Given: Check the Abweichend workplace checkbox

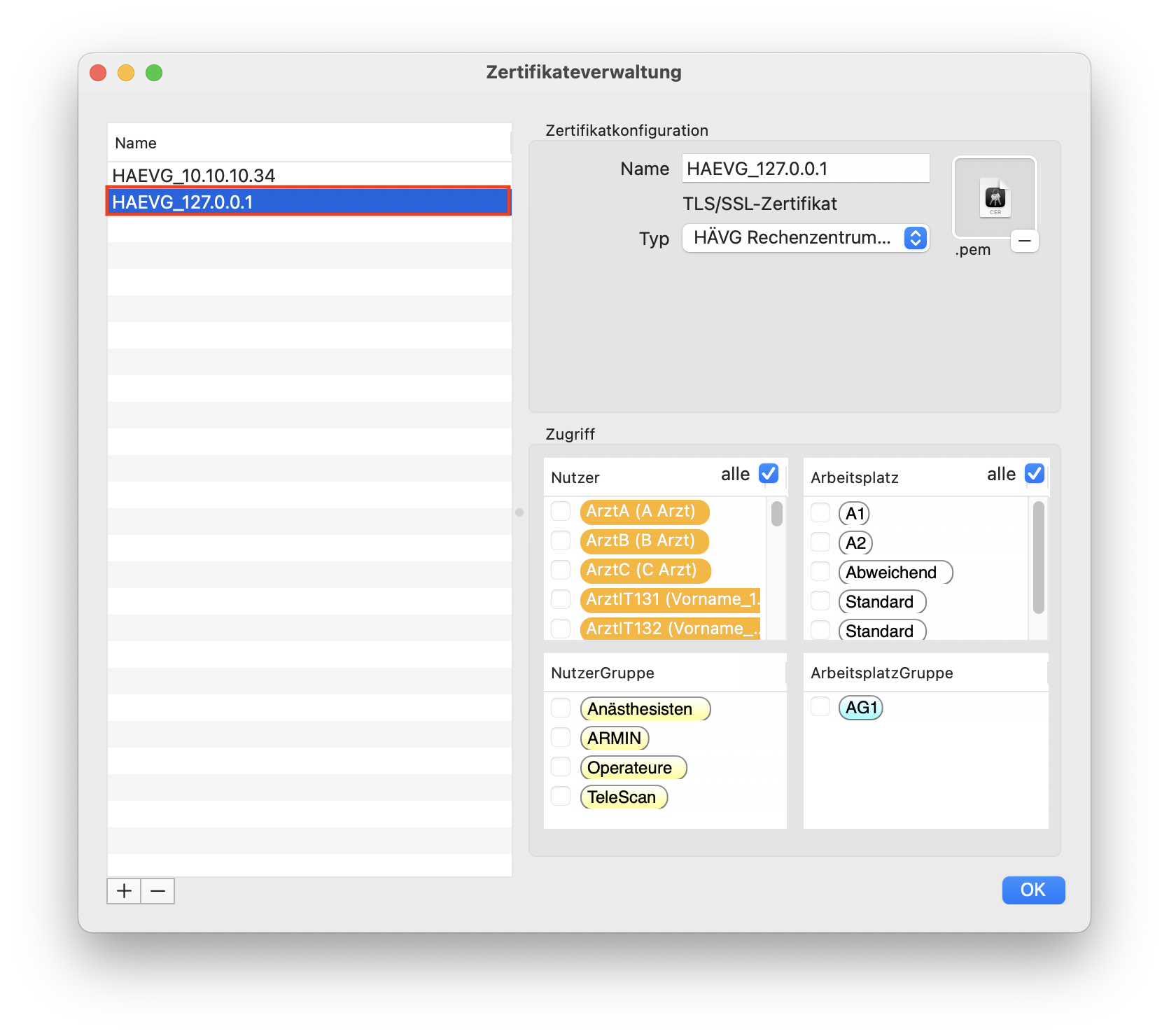Looking at the screenshot, I should pyautogui.click(x=820, y=572).
